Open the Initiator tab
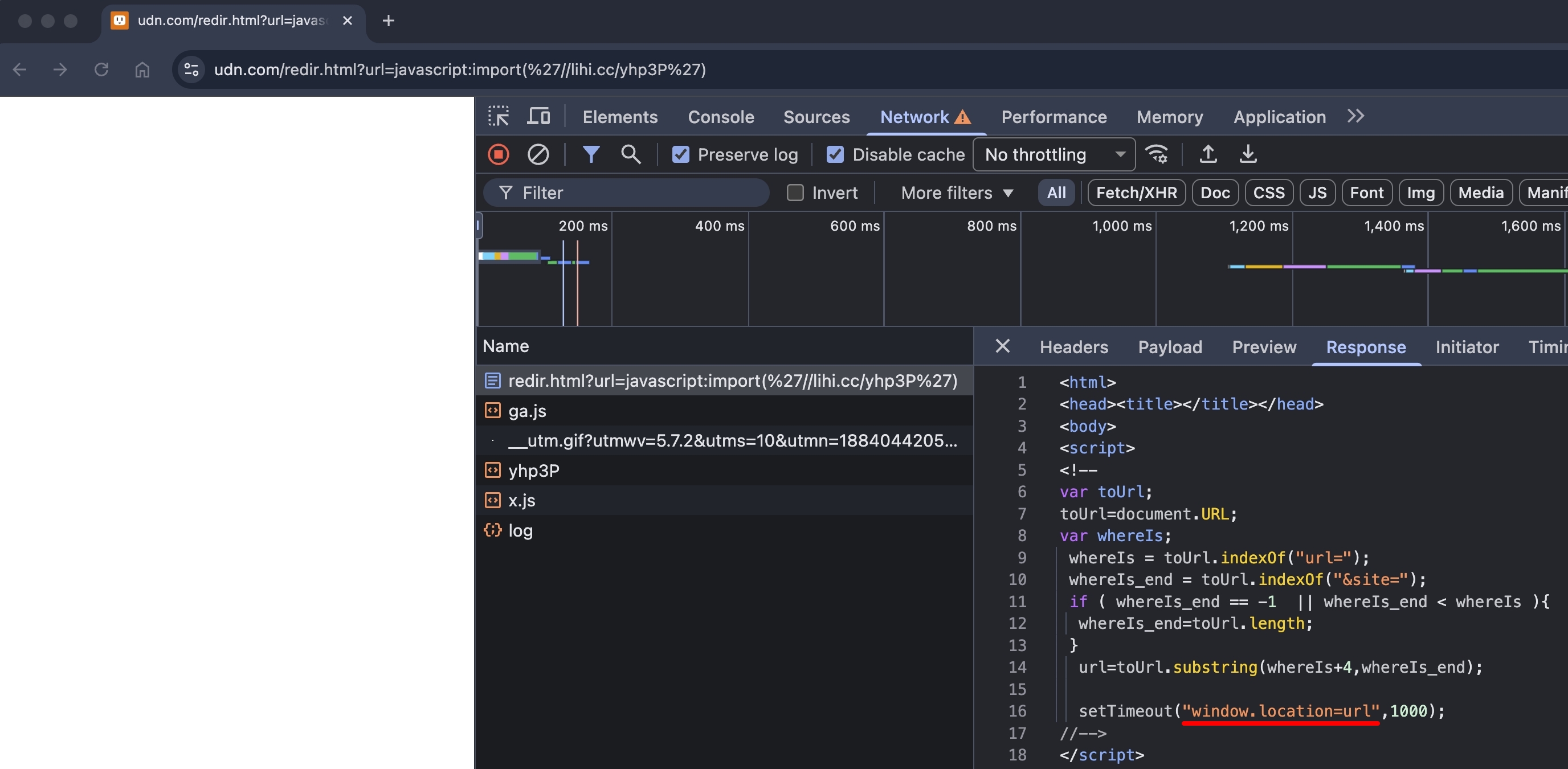Viewport: 1568px width, 769px height. click(x=1467, y=347)
